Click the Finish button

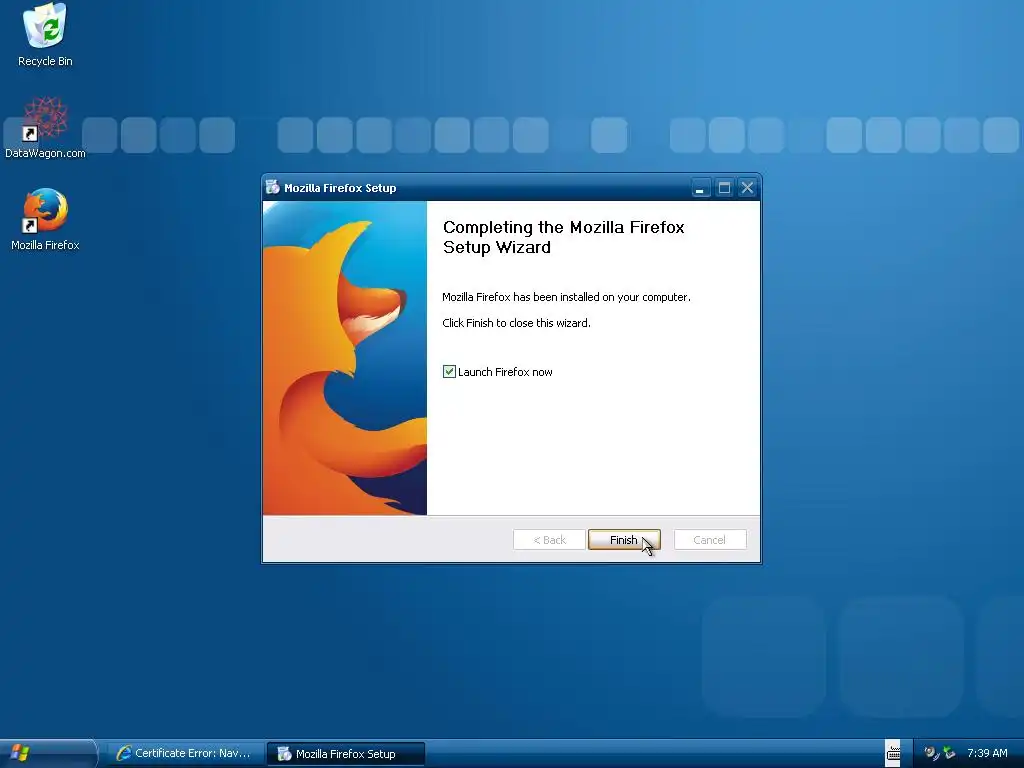(624, 539)
